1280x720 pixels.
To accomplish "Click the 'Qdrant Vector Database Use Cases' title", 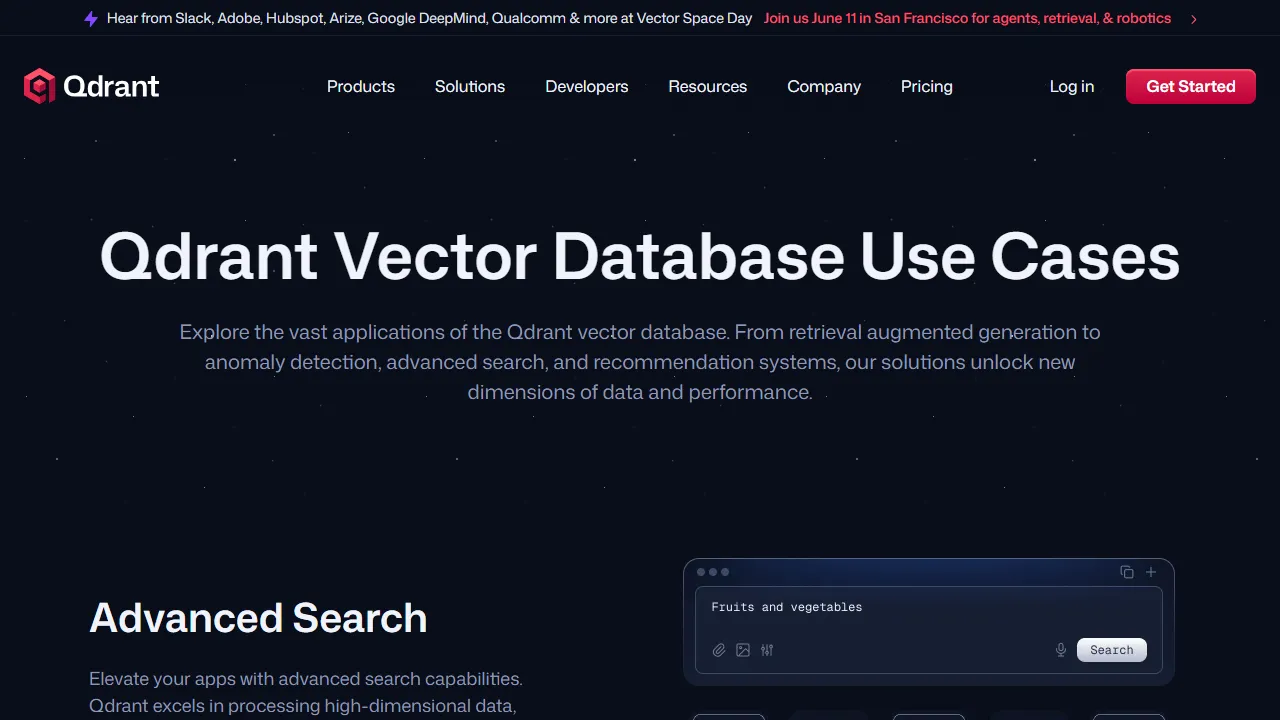I will pyautogui.click(x=640, y=256).
